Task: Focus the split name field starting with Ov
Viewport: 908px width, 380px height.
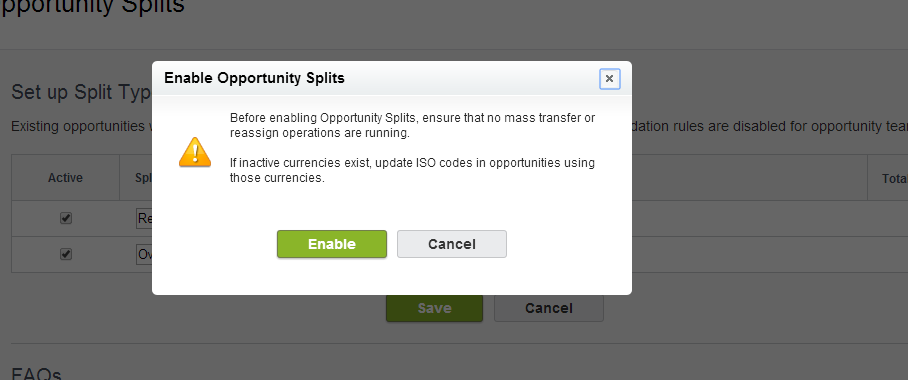Action: (x=144, y=254)
